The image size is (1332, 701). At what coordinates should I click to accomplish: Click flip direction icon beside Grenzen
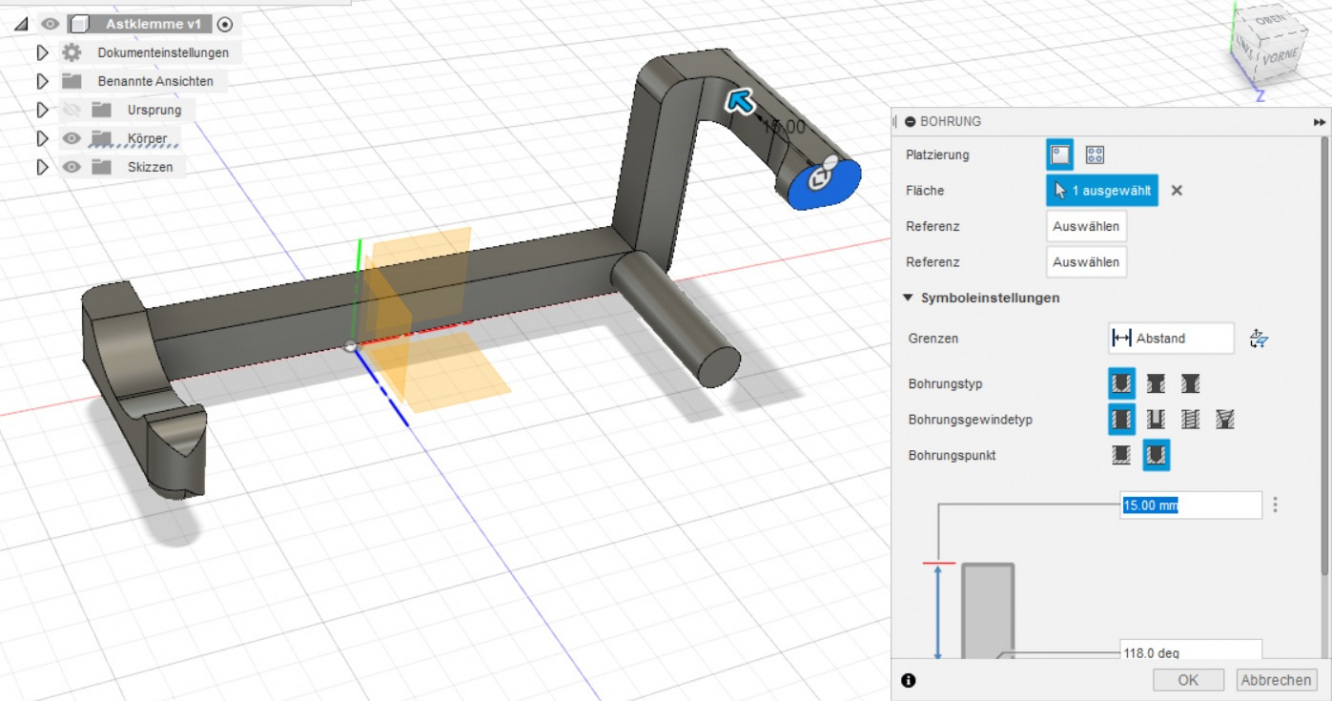click(1259, 339)
